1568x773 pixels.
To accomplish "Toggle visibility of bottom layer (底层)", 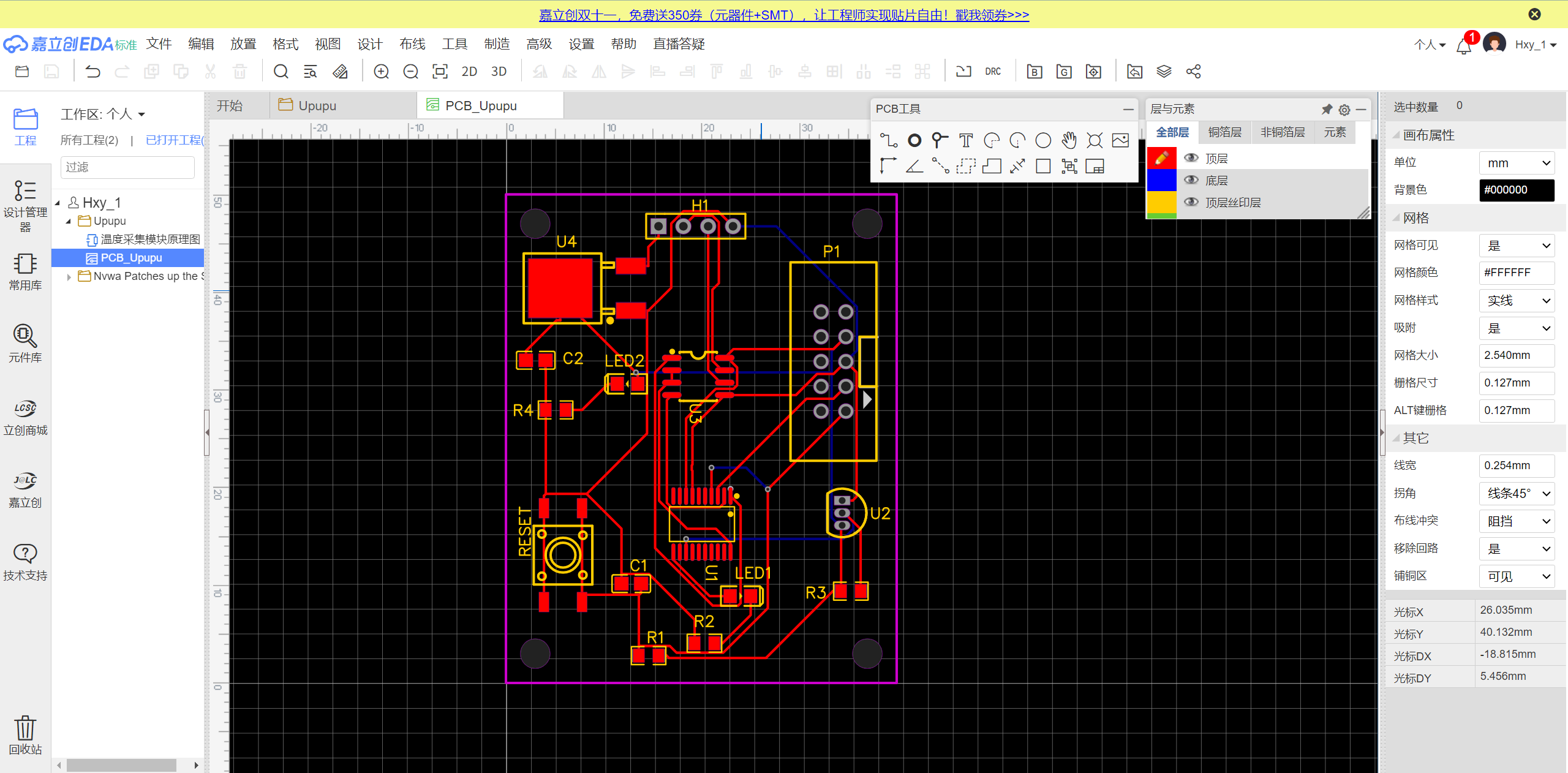I will tap(1191, 180).
